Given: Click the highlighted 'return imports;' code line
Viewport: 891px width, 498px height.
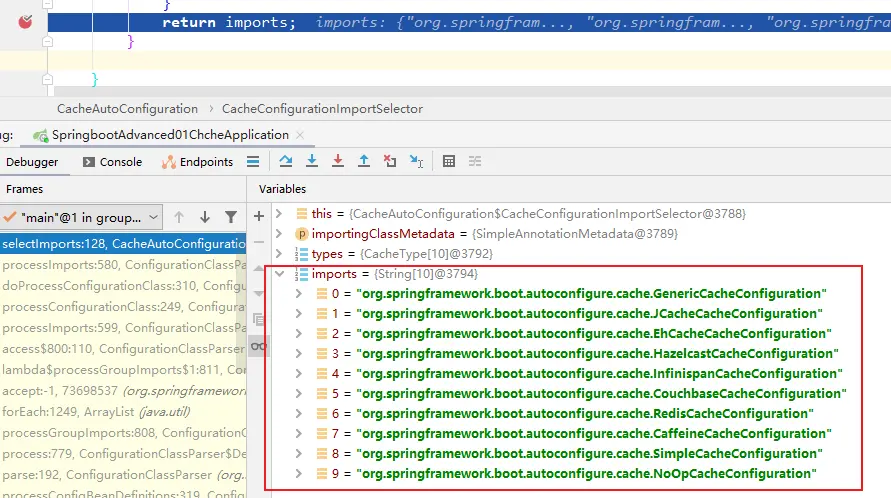Looking at the screenshot, I should [x=469, y=23].
